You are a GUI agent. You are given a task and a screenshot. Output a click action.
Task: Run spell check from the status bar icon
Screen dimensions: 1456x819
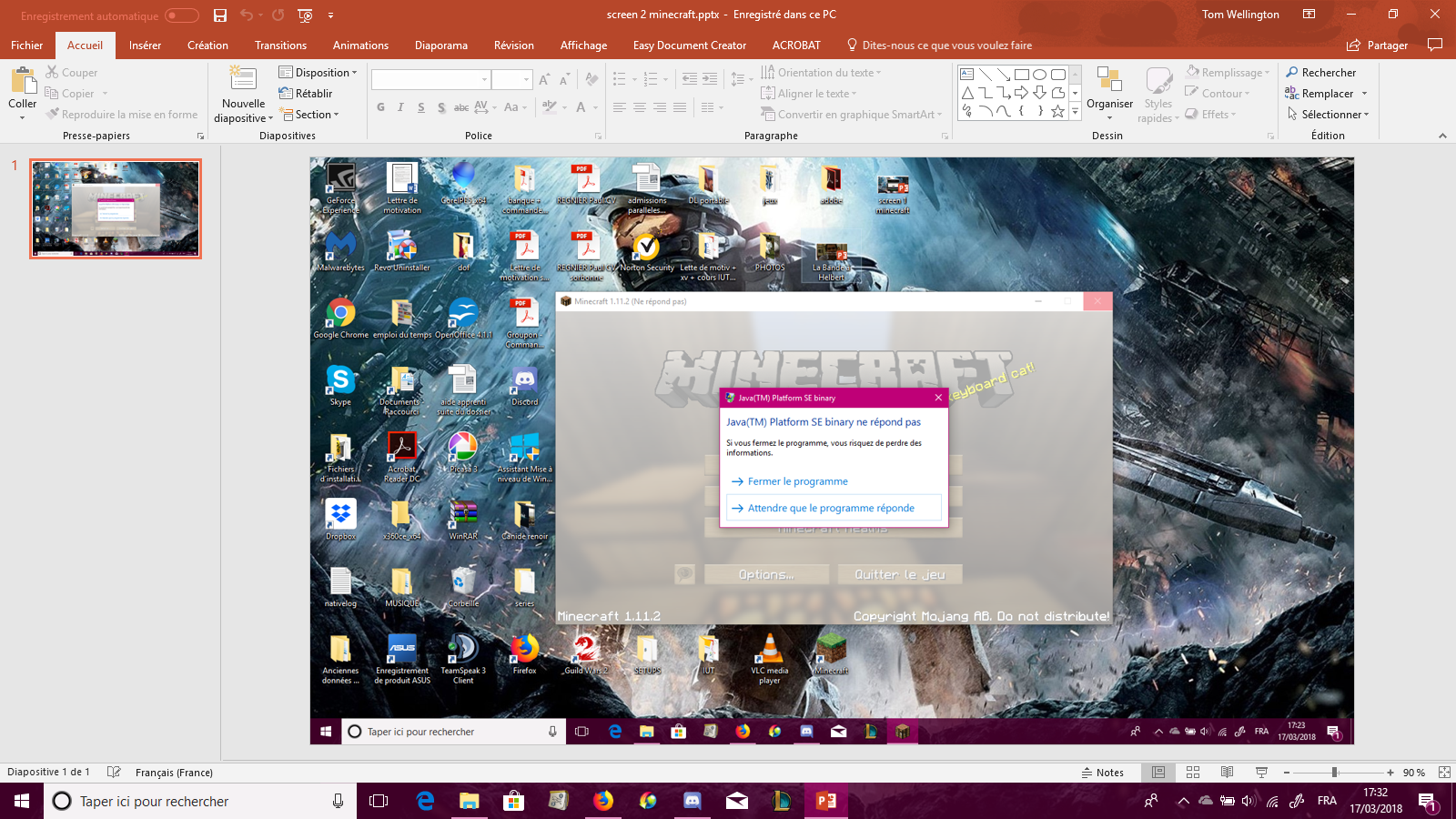(114, 773)
